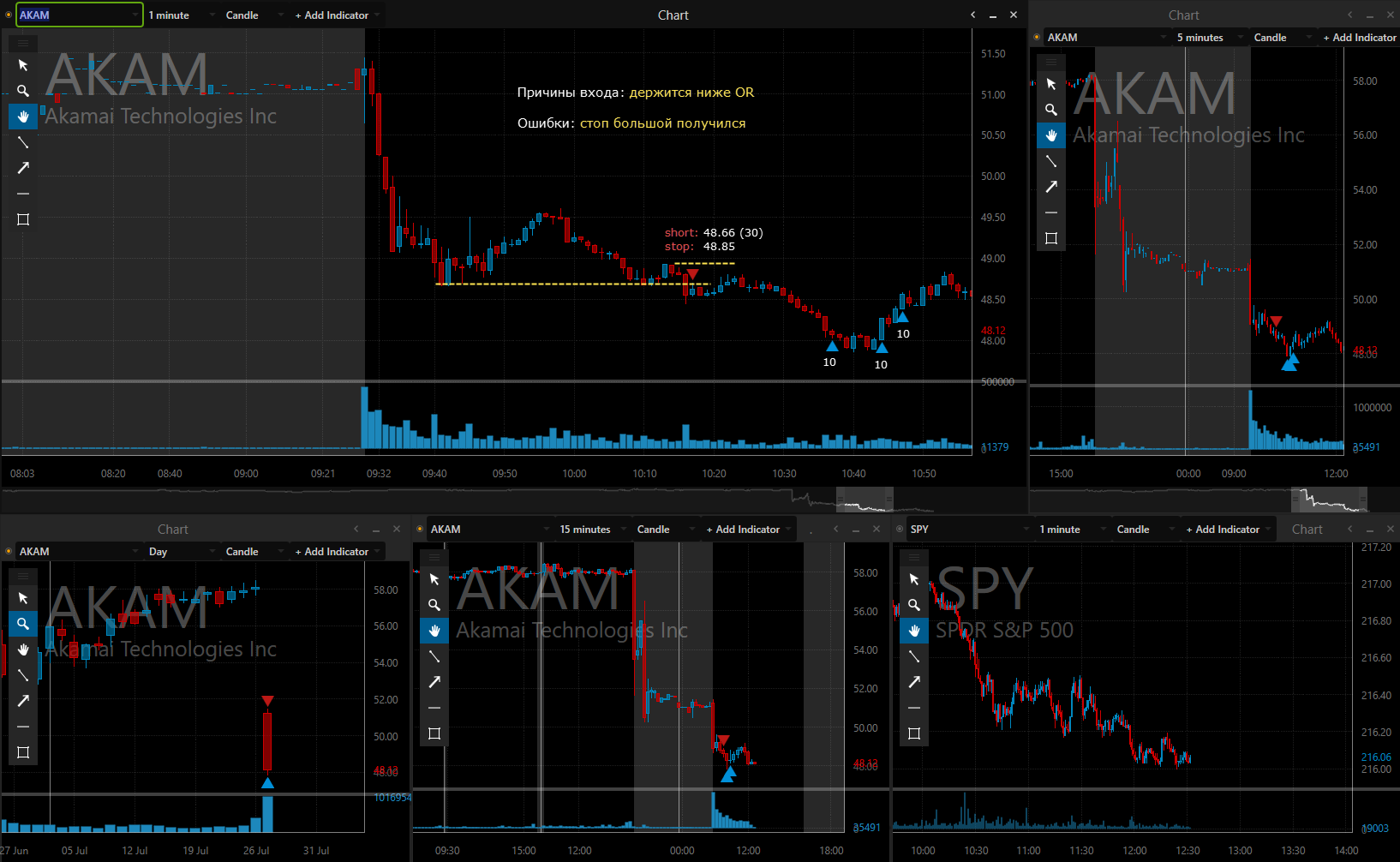Click AKAM symbol field in 15 minutes chart

(x=490, y=529)
